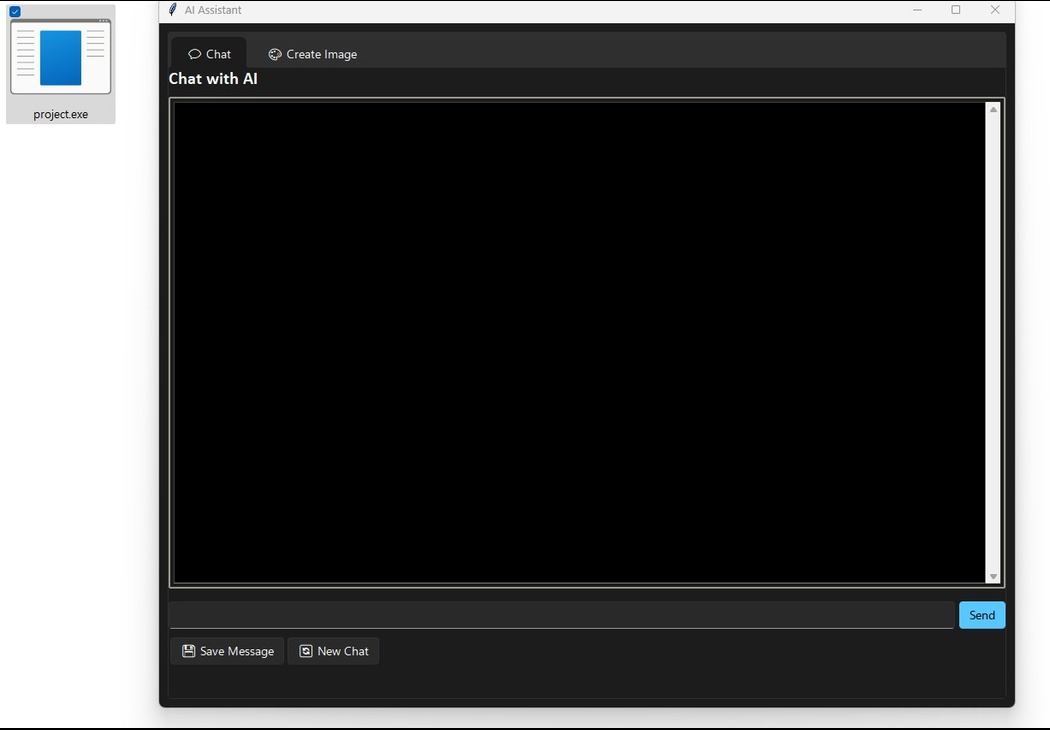The image size is (1050, 730).
Task: Click the chat scrollbar down arrow
Action: [x=993, y=576]
